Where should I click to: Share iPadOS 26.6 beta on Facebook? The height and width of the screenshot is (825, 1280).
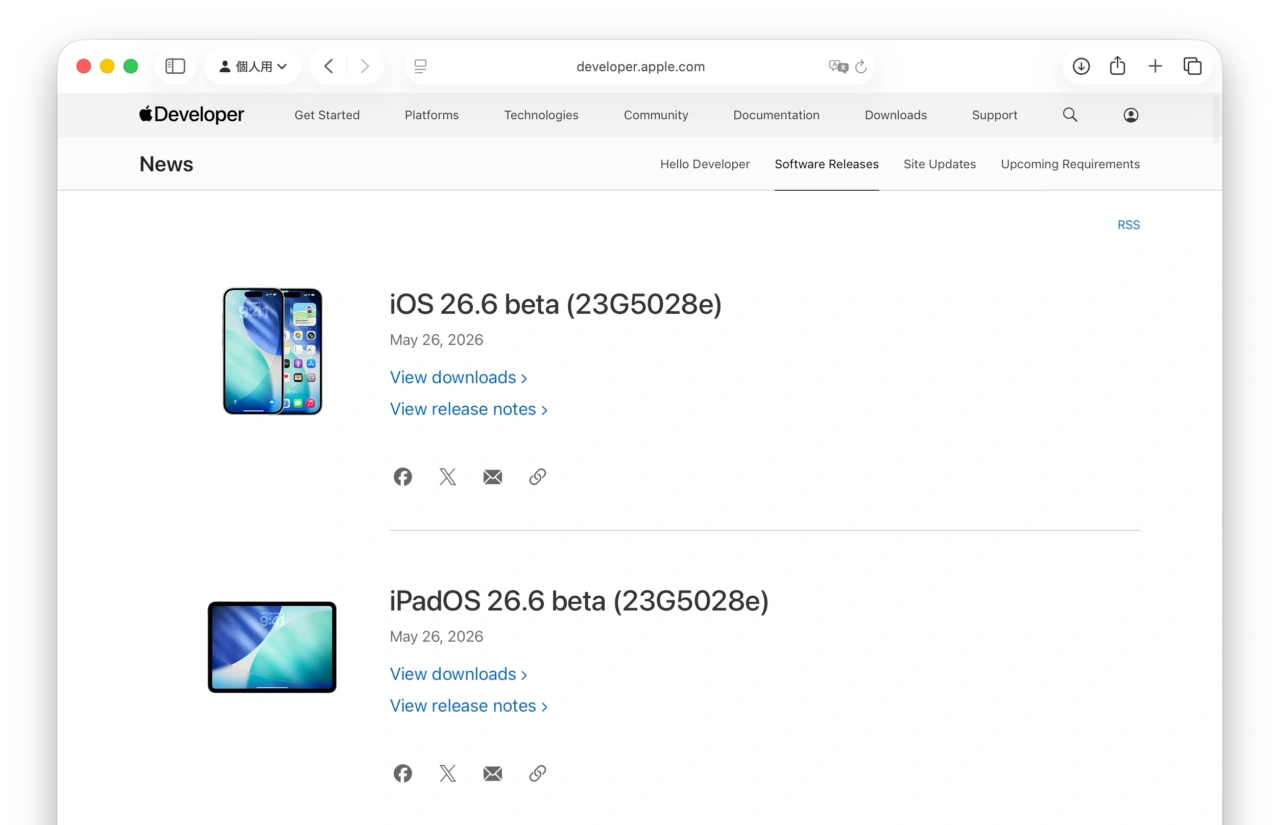pos(403,773)
